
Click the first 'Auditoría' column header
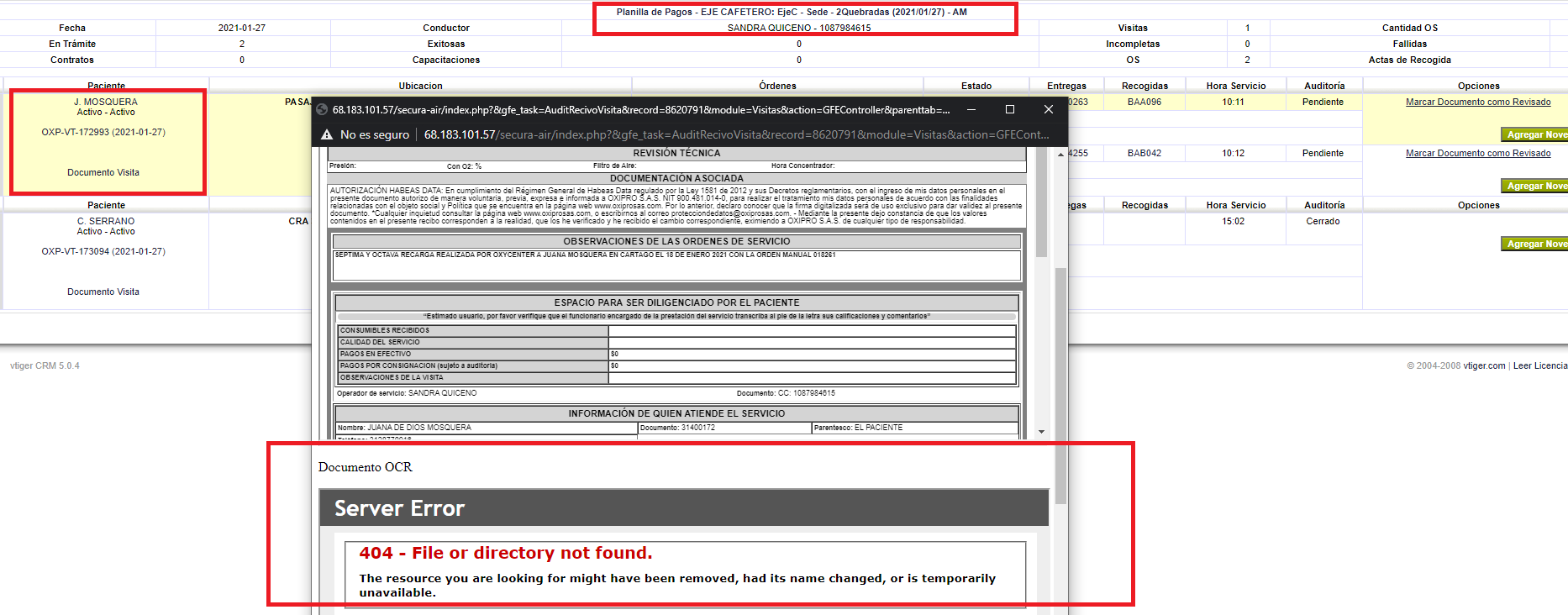[x=1324, y=86]
